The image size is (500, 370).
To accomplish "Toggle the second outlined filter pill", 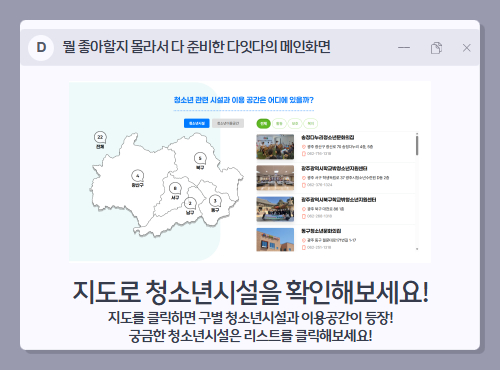I will (x=295, y=124).
